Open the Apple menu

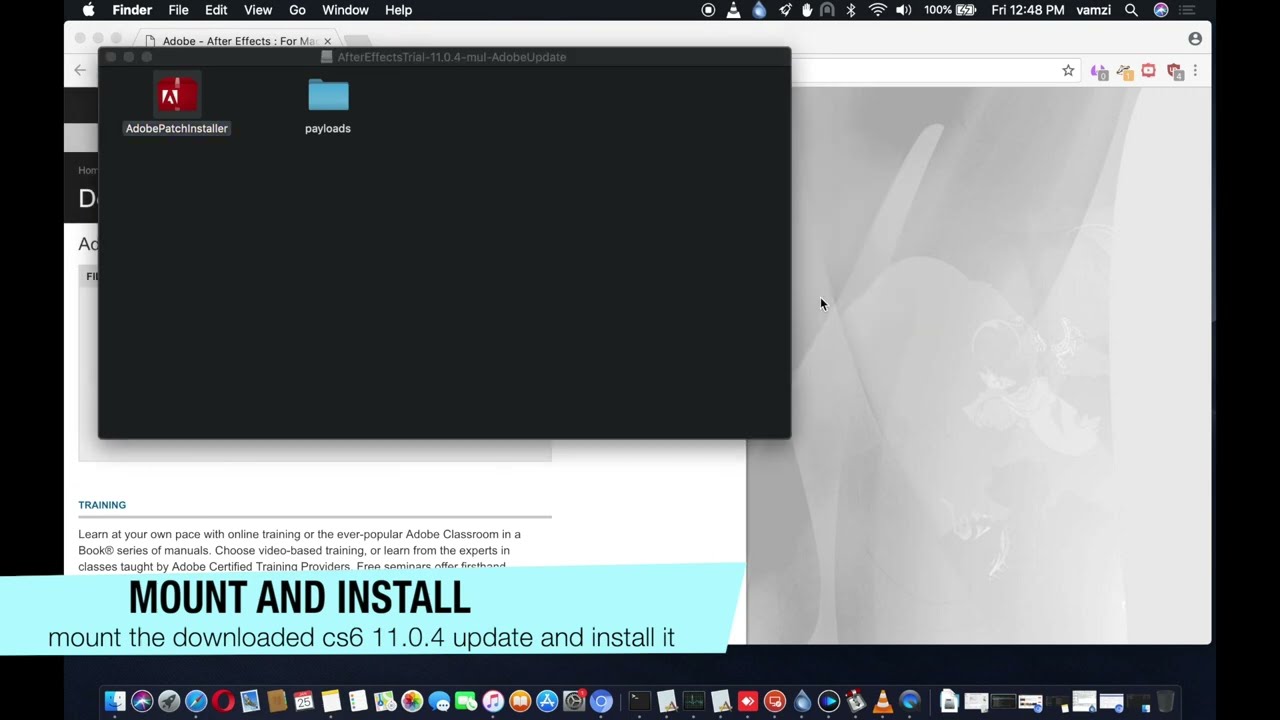pyautogui.click(x=89, y=10)
